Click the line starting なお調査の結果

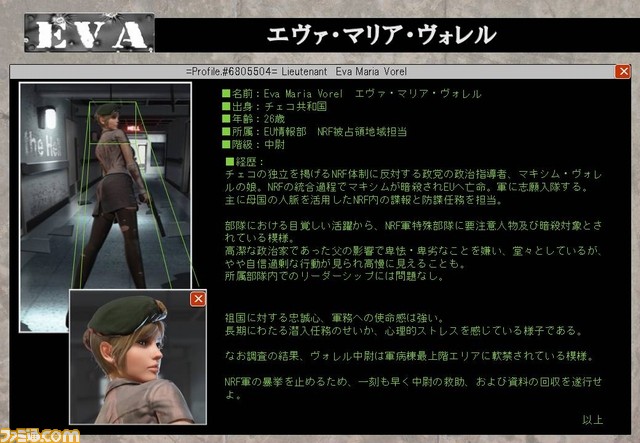click(x=409, y=356)
